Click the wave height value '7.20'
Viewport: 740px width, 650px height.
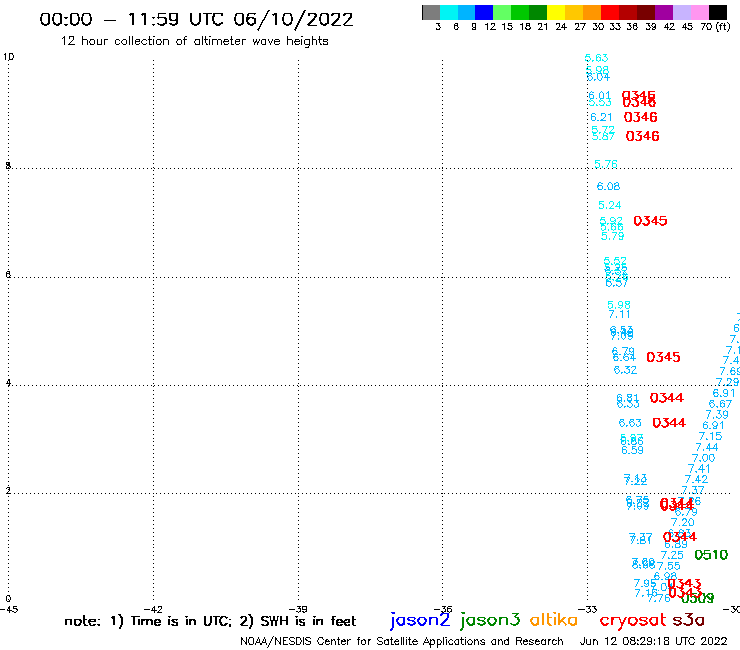(683, 523)
